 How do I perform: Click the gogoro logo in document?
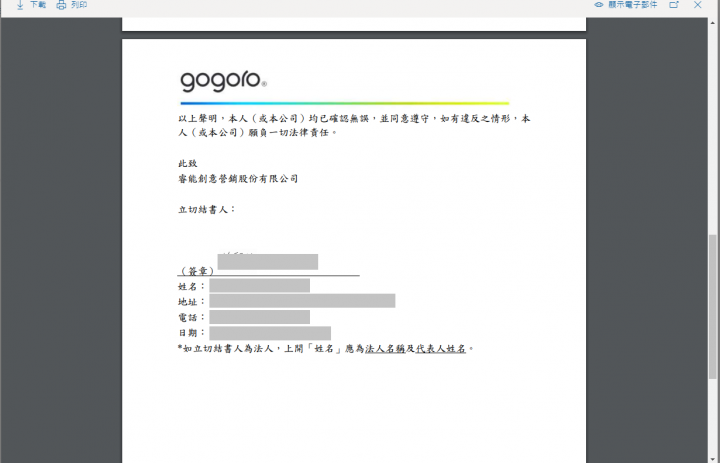pos(224,81)
